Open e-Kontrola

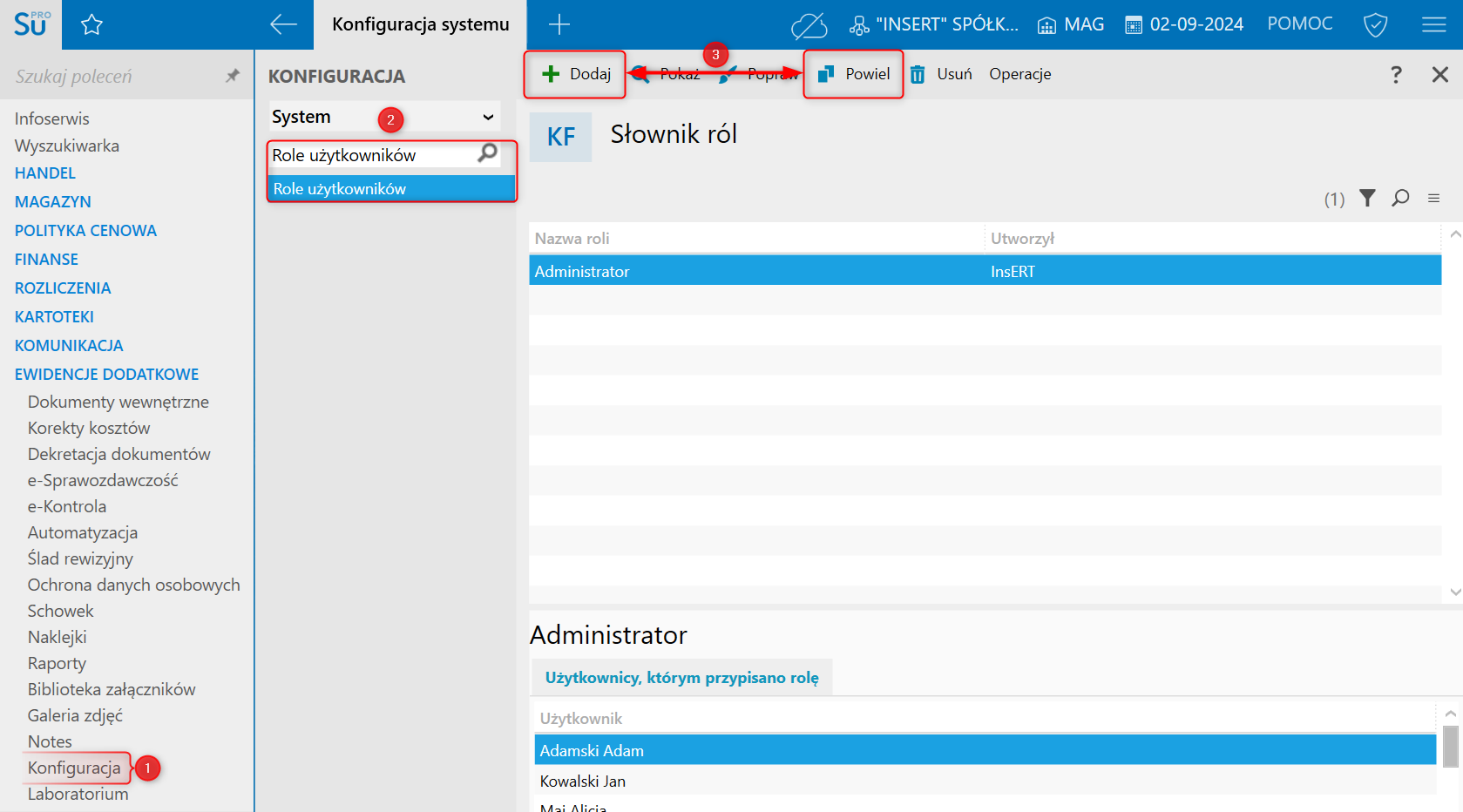[67, 506]
